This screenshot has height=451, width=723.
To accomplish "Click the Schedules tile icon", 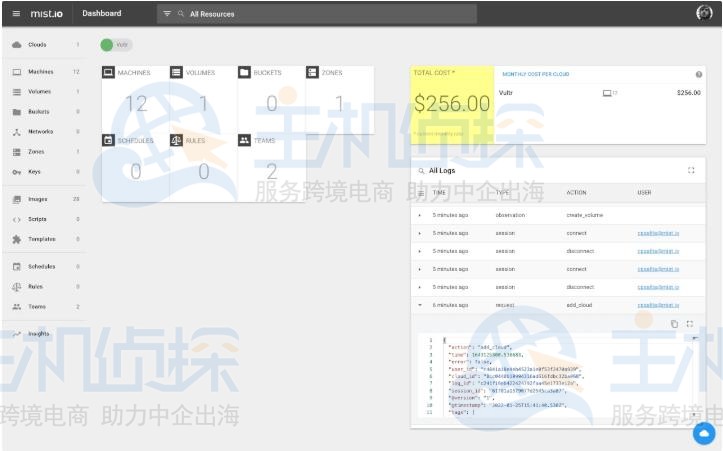I will [x=108, y=140].
